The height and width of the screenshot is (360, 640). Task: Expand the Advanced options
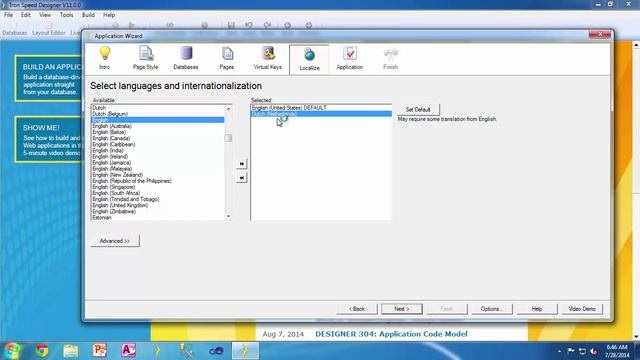[x=115, y=241]
